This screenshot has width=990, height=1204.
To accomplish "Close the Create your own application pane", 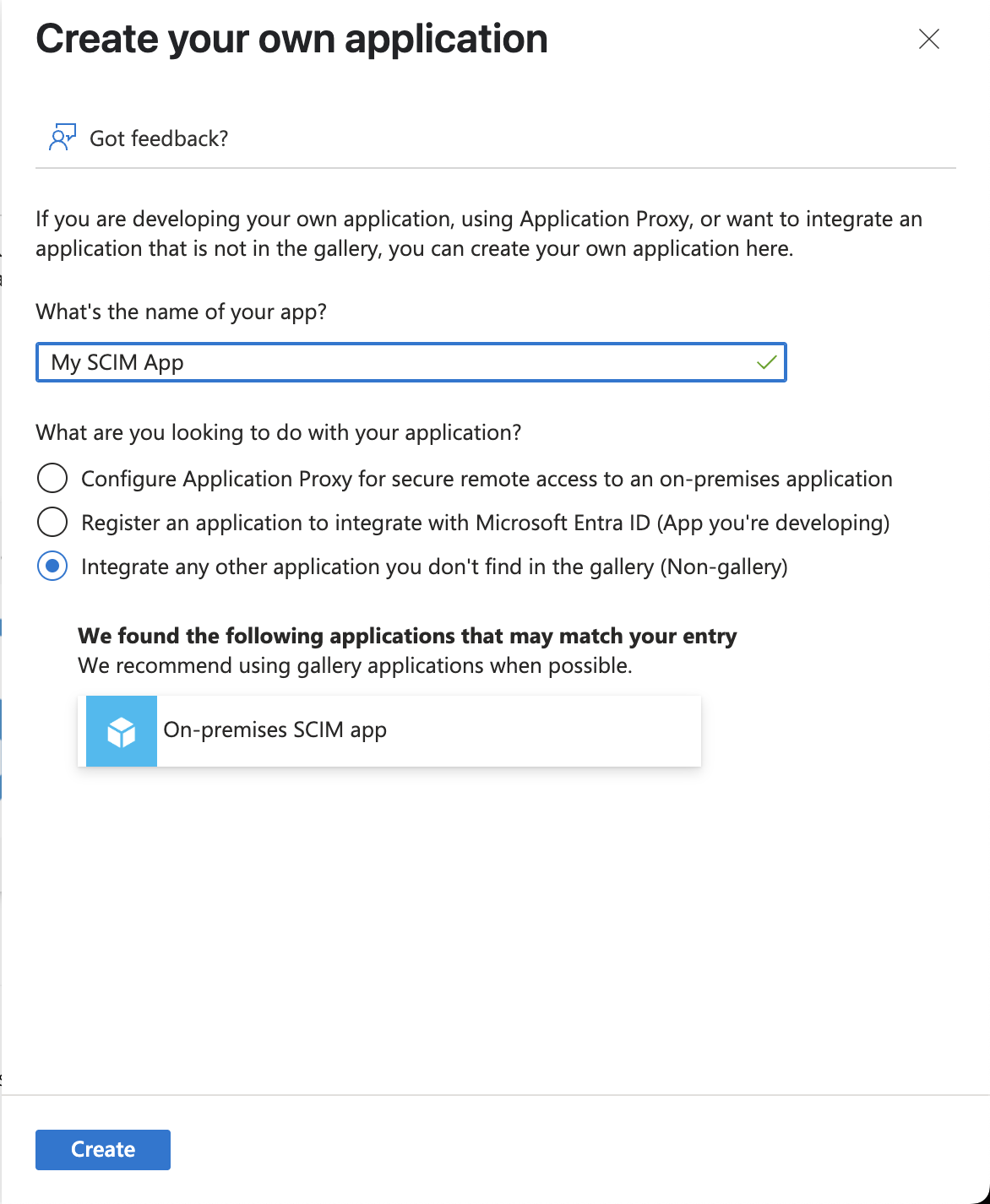I will tap(928, 39).
